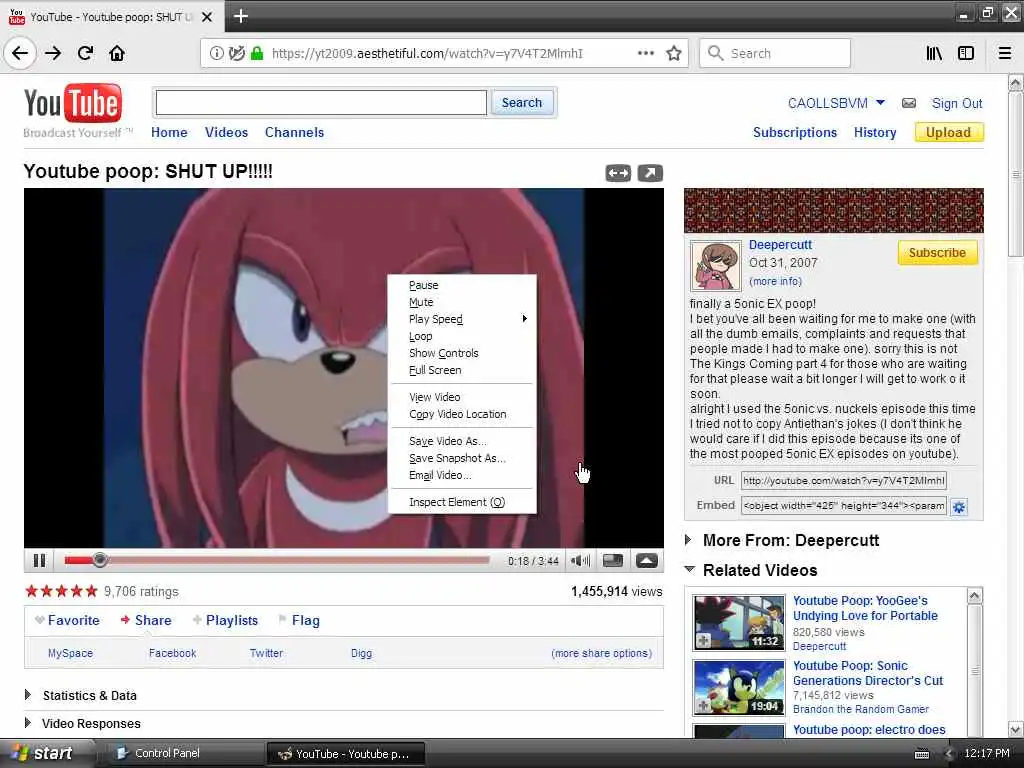Choose Save Video As... menu entry
Screen dimensions: 1024x768
pyautogui.click(x=462, y=441)
